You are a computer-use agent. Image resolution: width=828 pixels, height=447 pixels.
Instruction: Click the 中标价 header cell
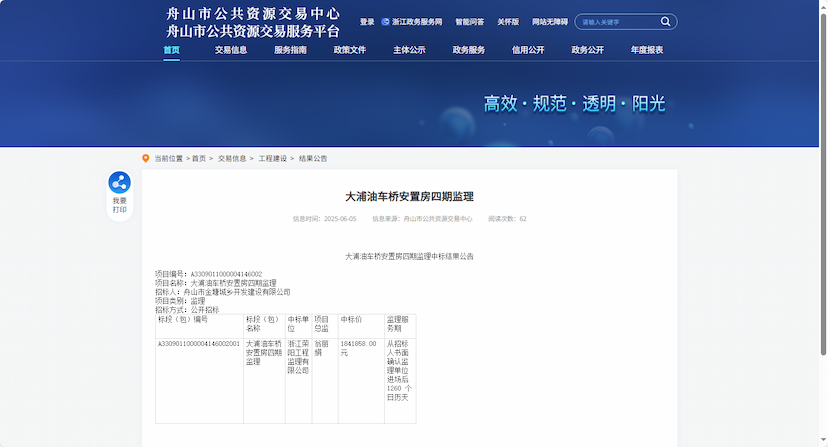pyautogui.click(x=361, y=326)
